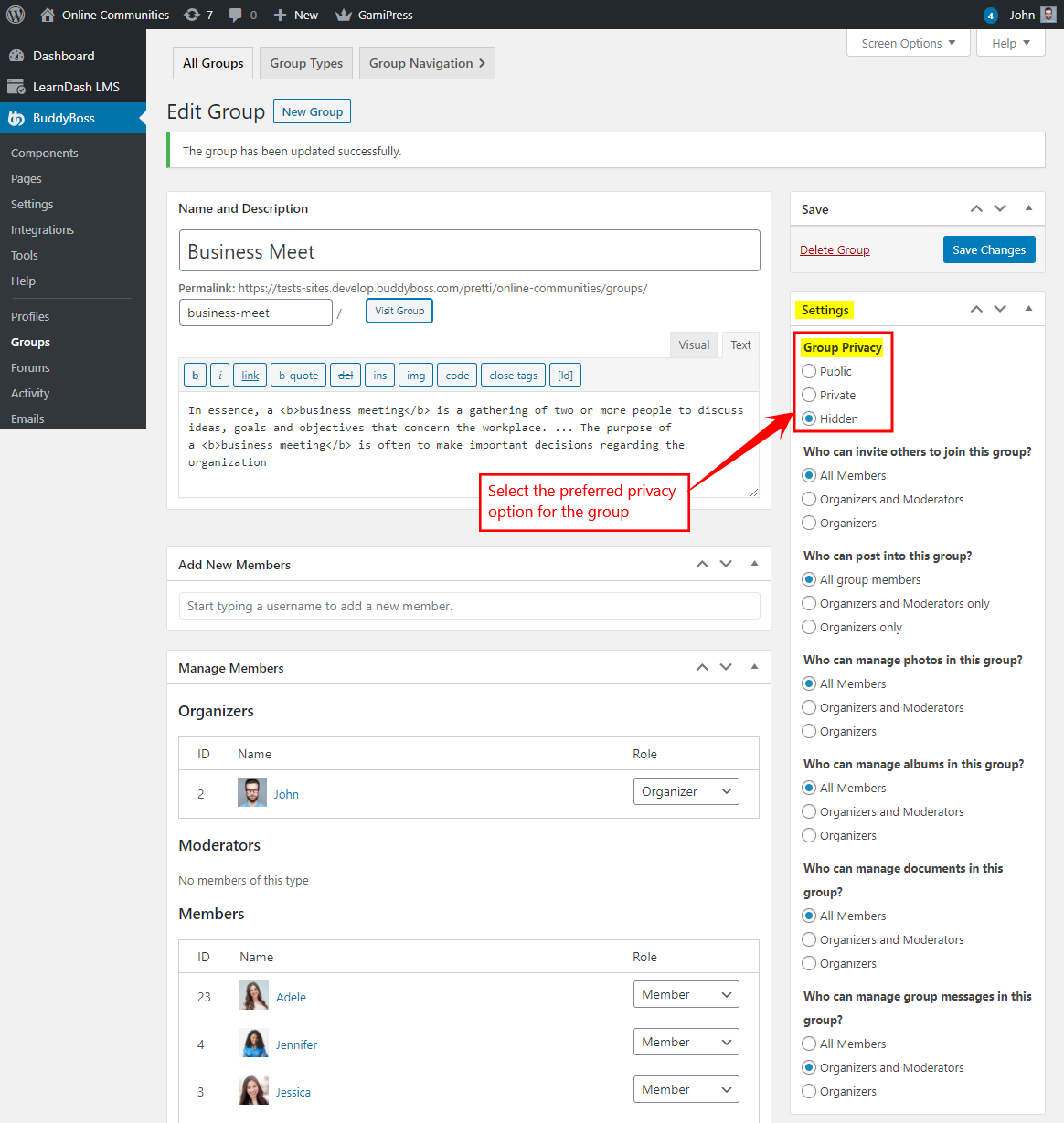Click the BuddyBoss sidebar icon

click(16, 118)
